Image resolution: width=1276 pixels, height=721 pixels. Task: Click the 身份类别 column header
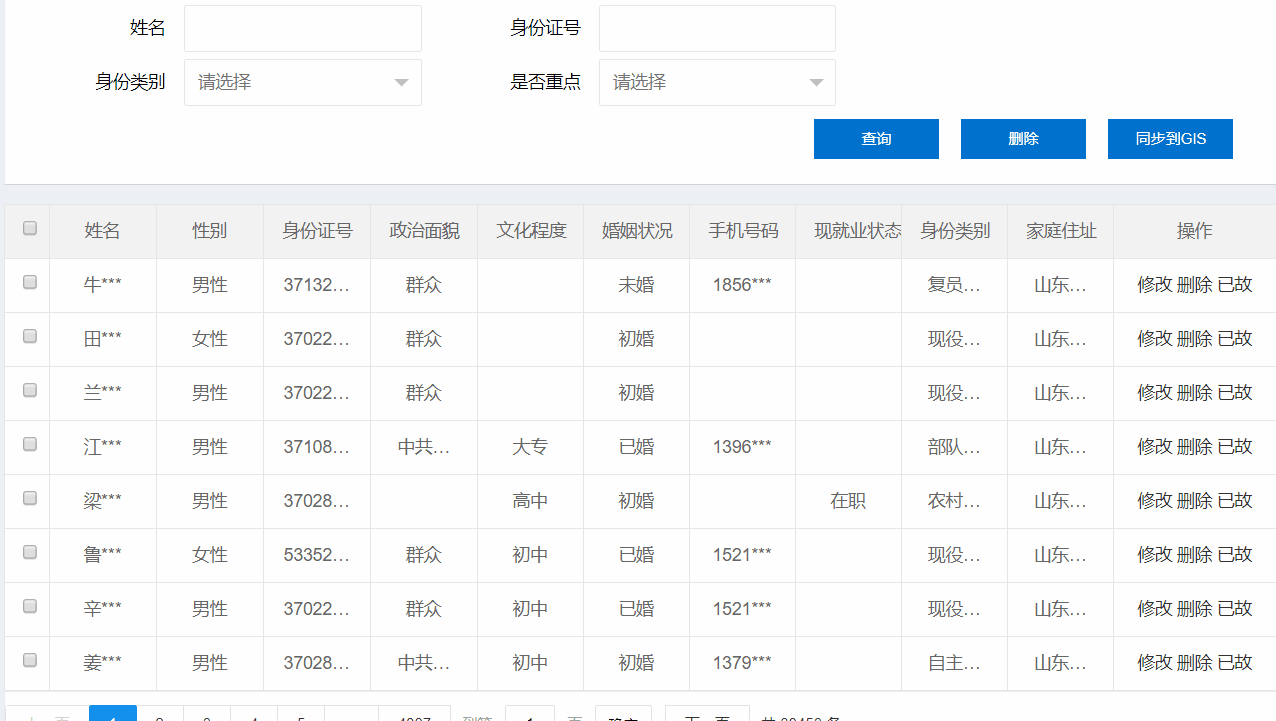[955, 231]
